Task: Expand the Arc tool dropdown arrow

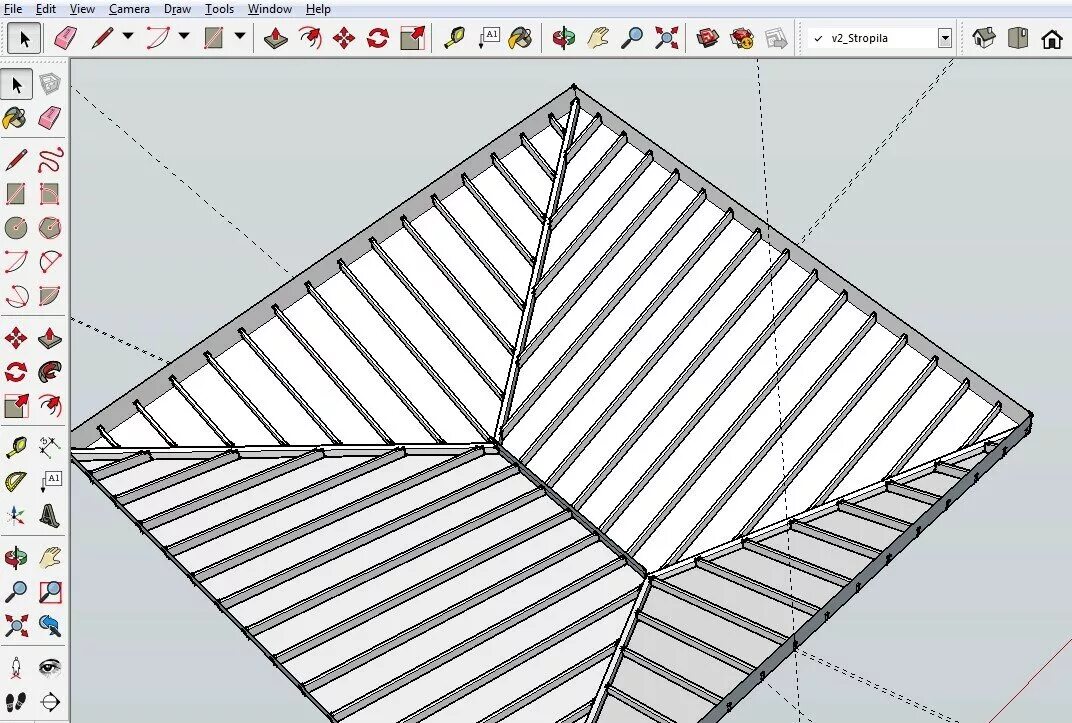Action: click(x=184, y=36)
